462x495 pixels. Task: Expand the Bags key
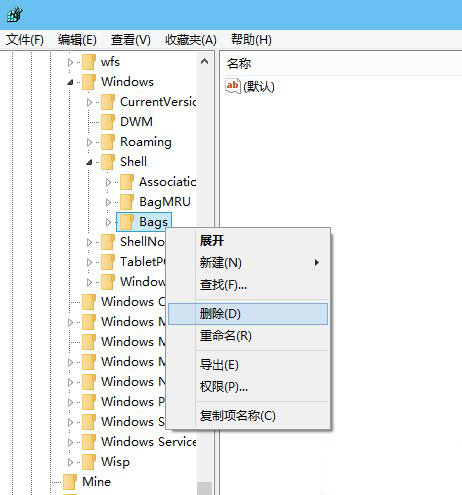pos(108,222)
